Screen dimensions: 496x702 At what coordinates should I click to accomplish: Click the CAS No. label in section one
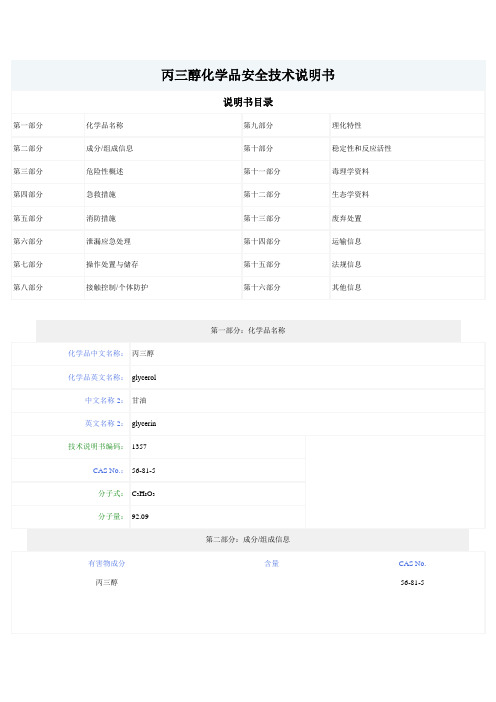pos(108,471)
